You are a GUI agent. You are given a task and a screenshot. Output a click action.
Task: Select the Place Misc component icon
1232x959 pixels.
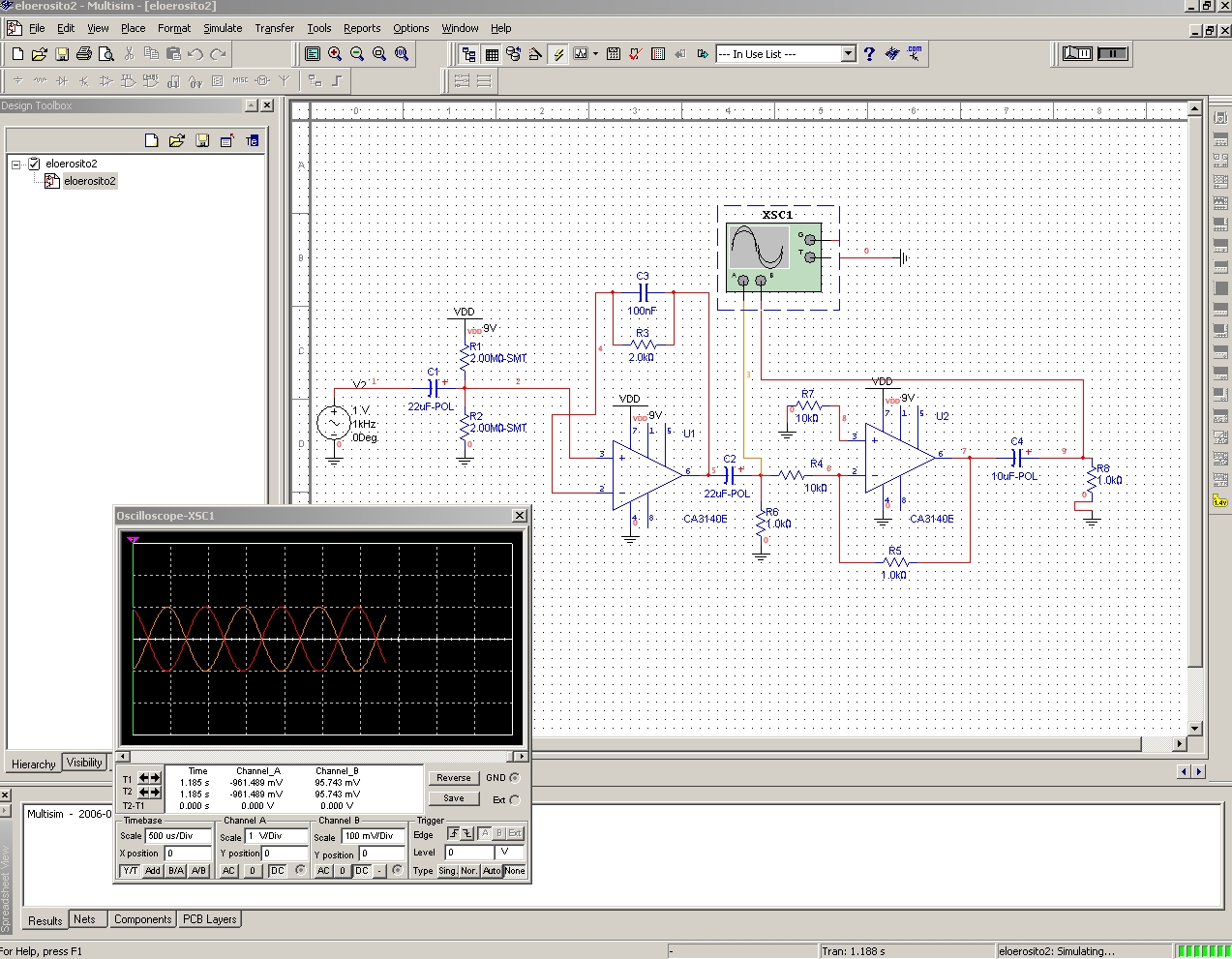[240, 81]
